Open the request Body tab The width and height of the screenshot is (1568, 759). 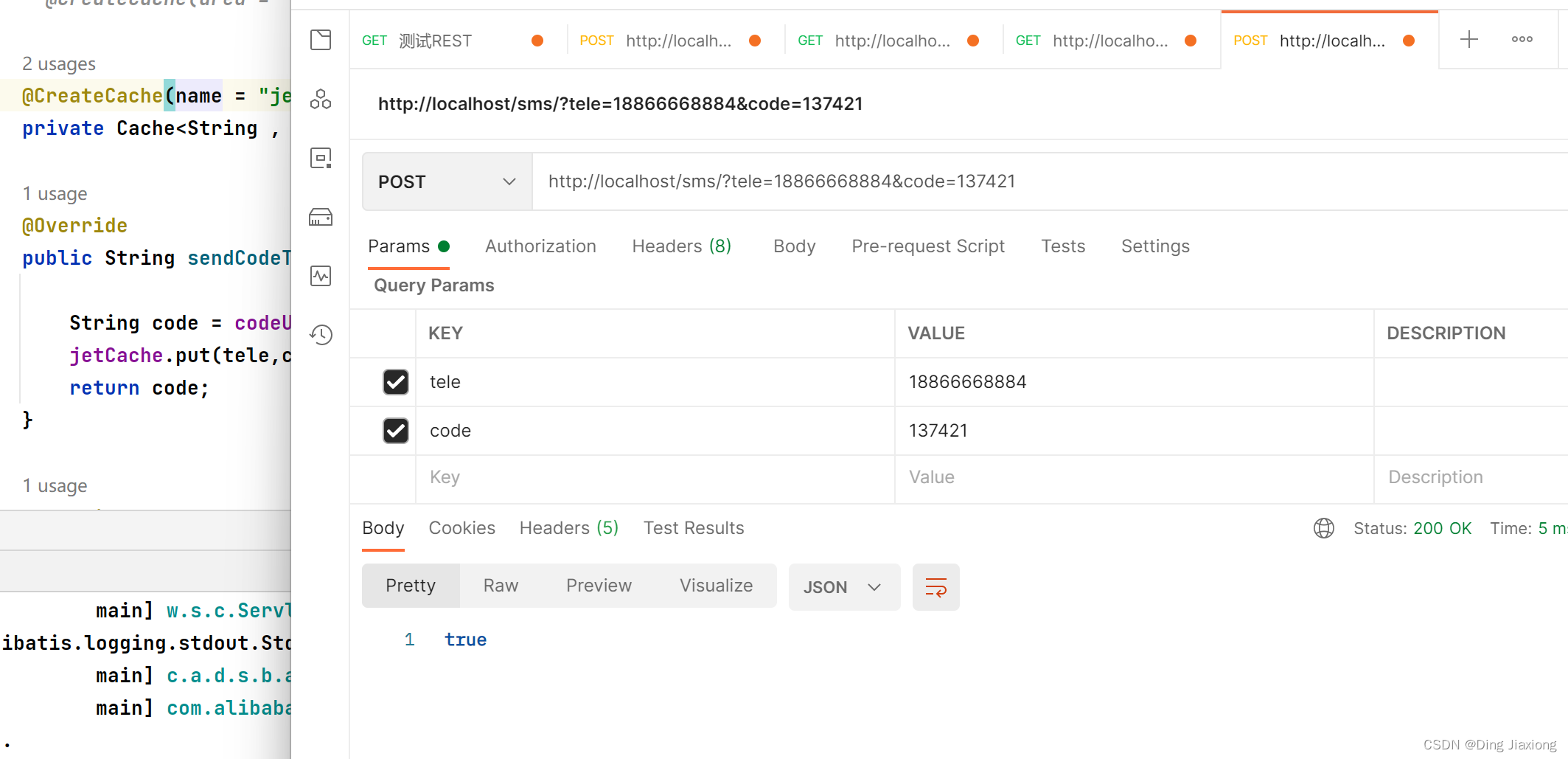(x=794, y=246)
